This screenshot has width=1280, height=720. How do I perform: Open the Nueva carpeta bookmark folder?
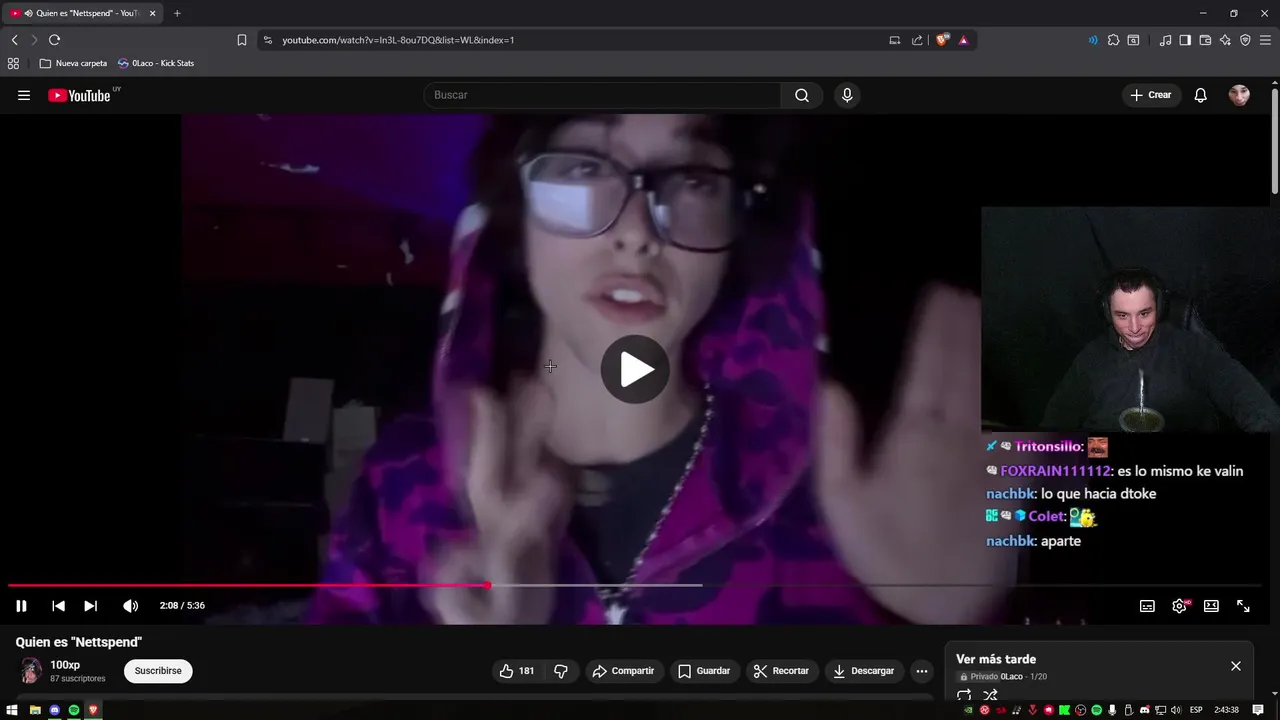(73, 63)
